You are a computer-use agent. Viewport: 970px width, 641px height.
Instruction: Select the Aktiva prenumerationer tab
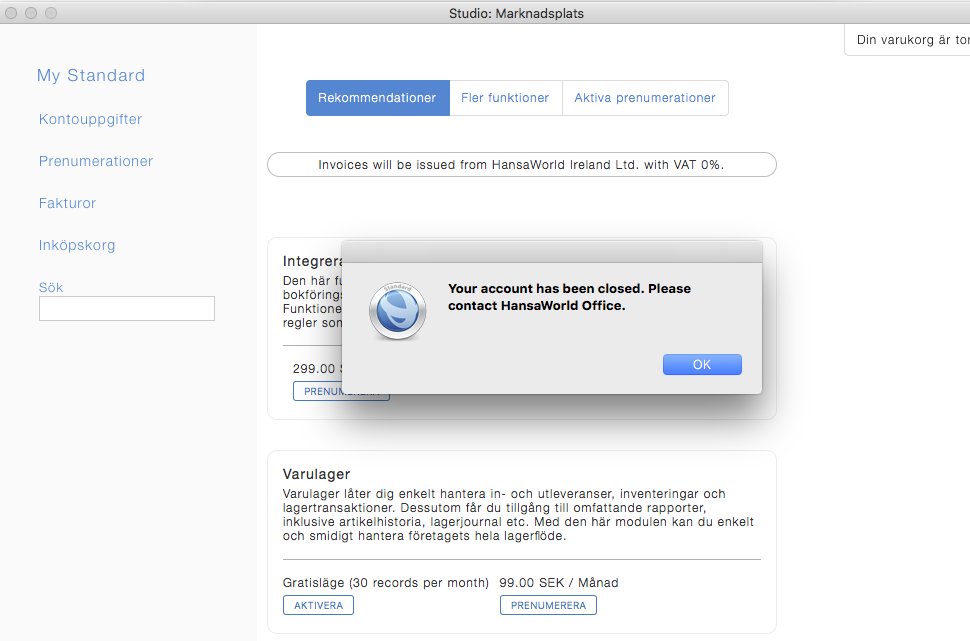645,98
